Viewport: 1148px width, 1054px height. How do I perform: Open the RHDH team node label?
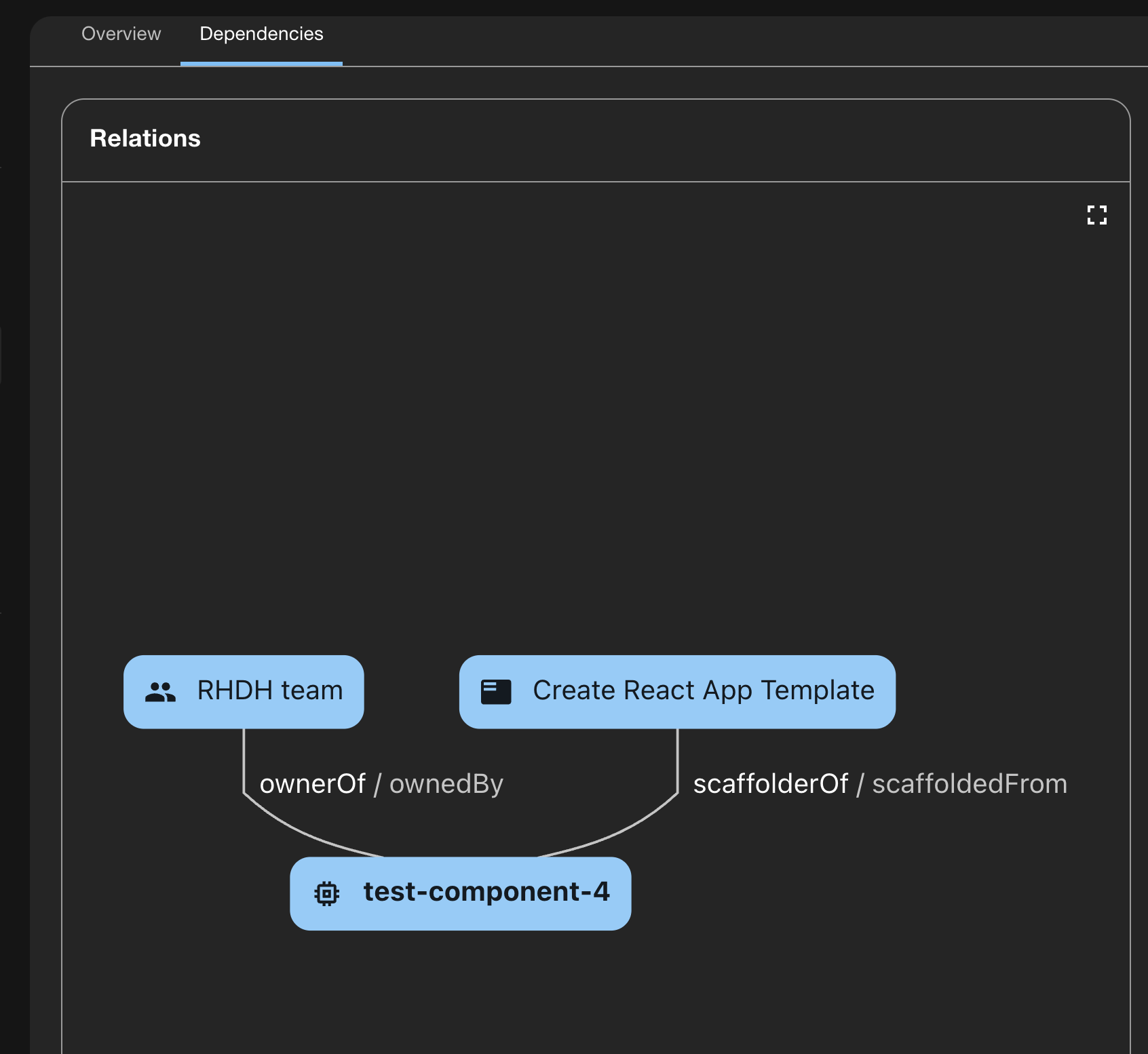pyautogui.click(x=270, y=690)
